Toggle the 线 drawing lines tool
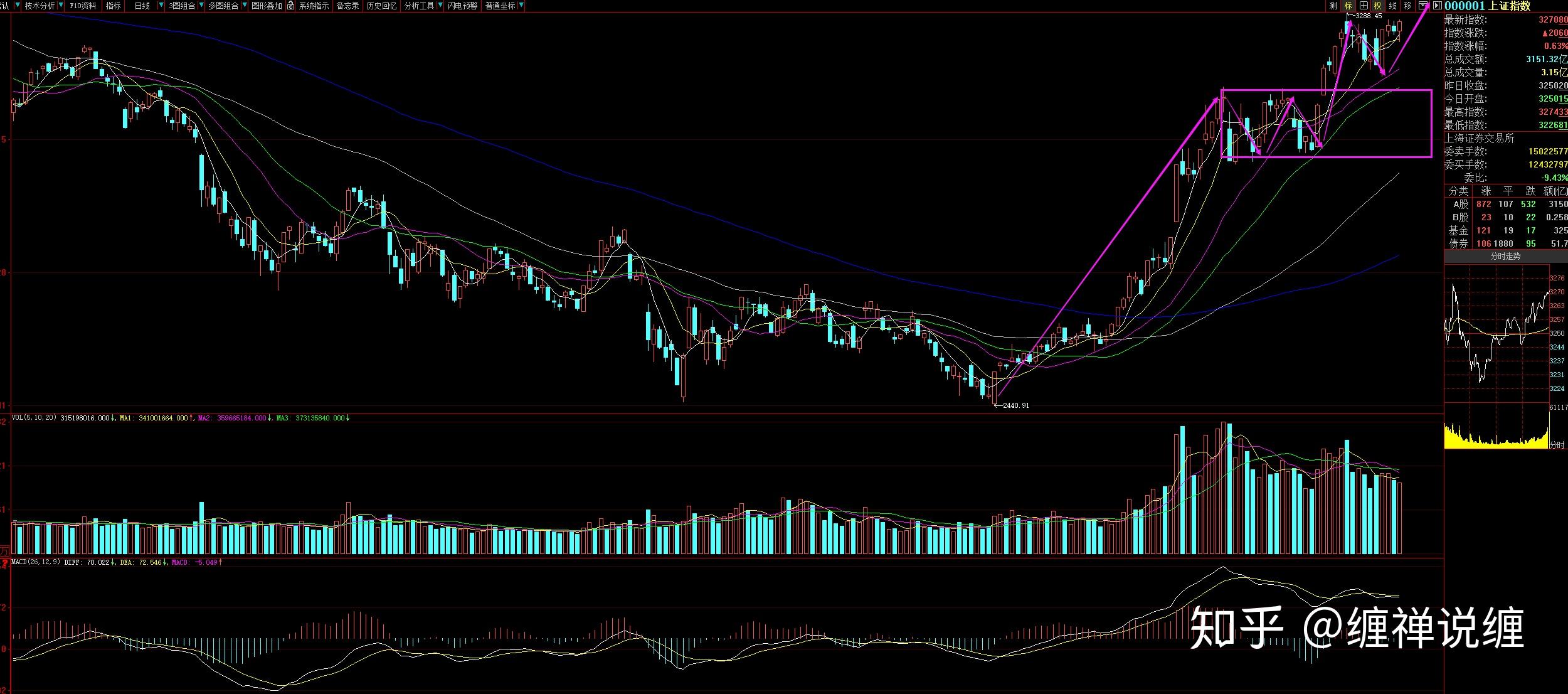This screenshot has width=1568, height=694. tap(1392, 6)
